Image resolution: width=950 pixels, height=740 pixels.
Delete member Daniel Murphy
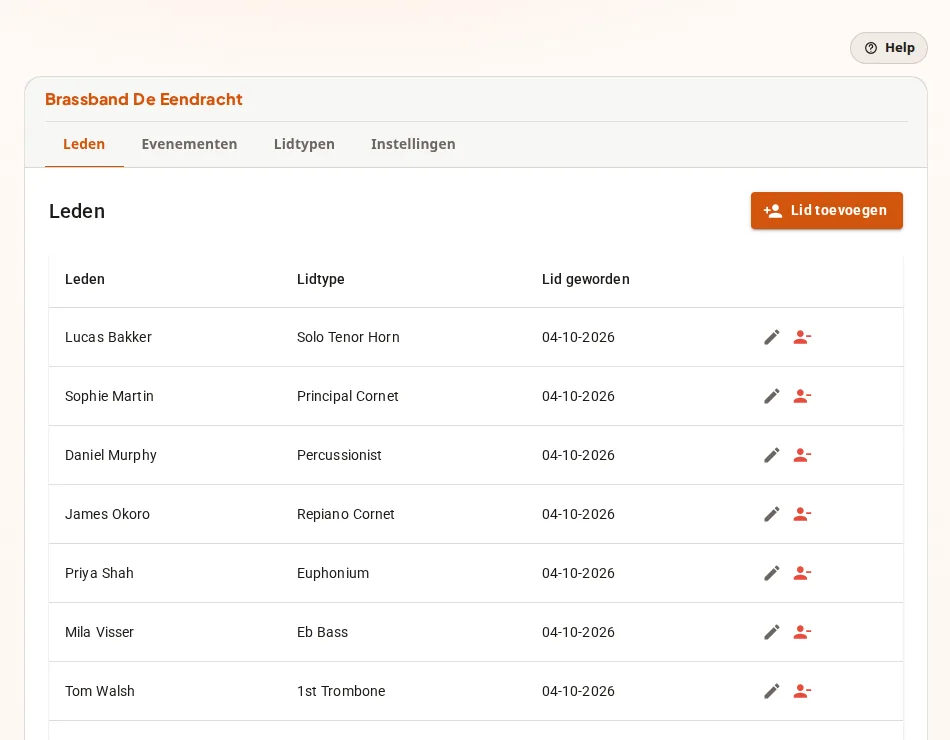tap(802, 455)
